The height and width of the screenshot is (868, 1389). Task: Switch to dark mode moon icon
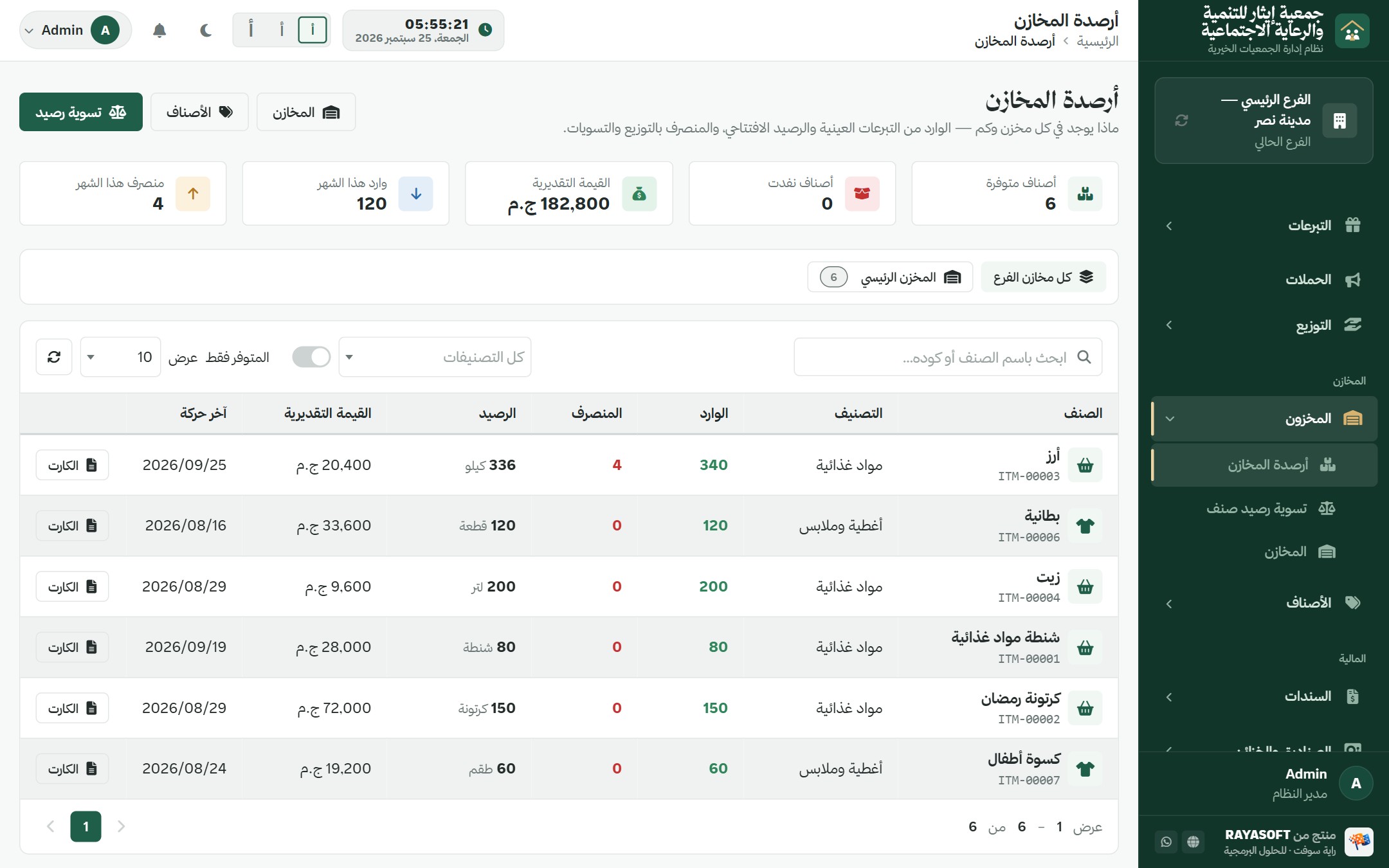(206, 30)
